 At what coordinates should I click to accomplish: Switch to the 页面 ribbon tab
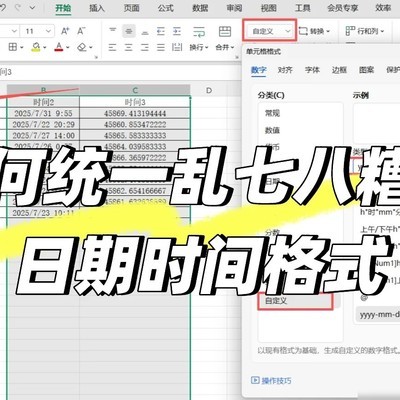tap(131, 8)
